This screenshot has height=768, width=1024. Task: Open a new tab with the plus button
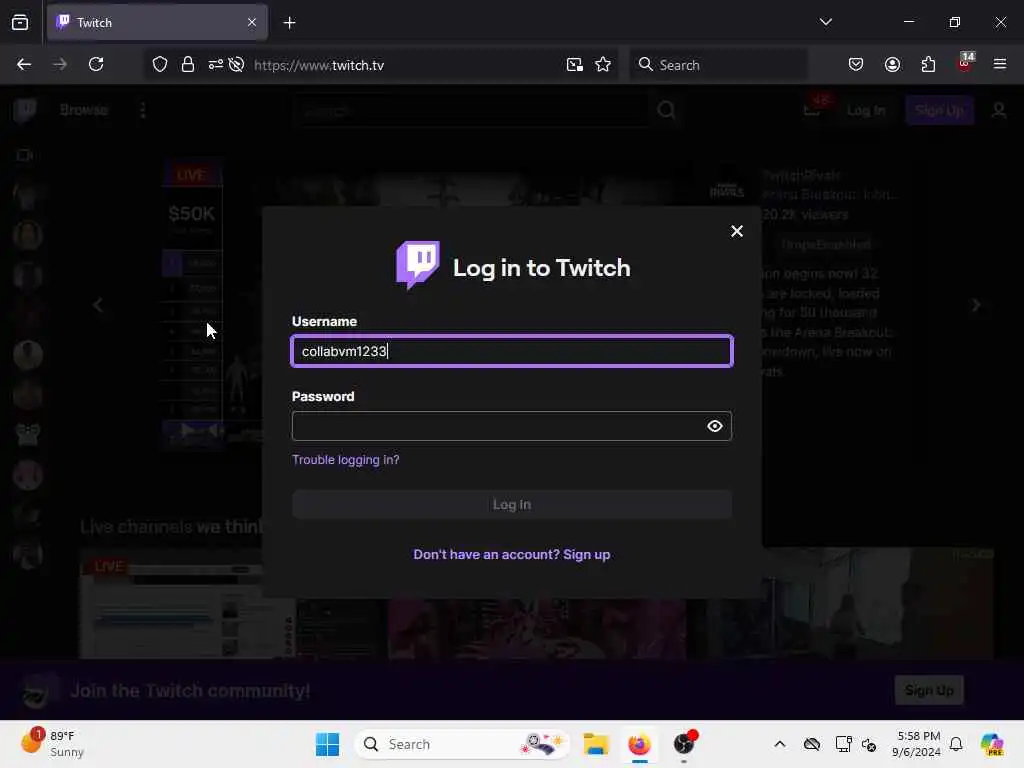(x=289, y=22)
